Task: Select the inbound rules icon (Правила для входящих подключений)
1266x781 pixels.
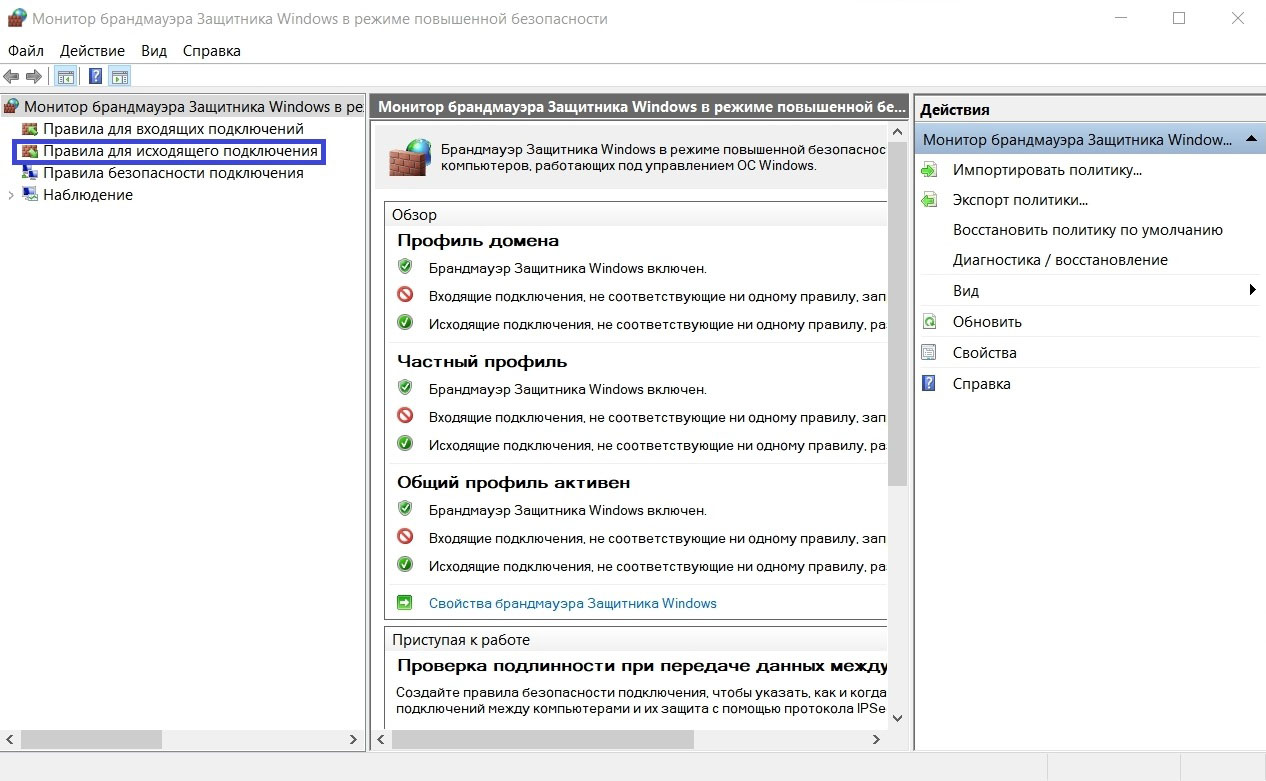Action: [x=30, y=129]
